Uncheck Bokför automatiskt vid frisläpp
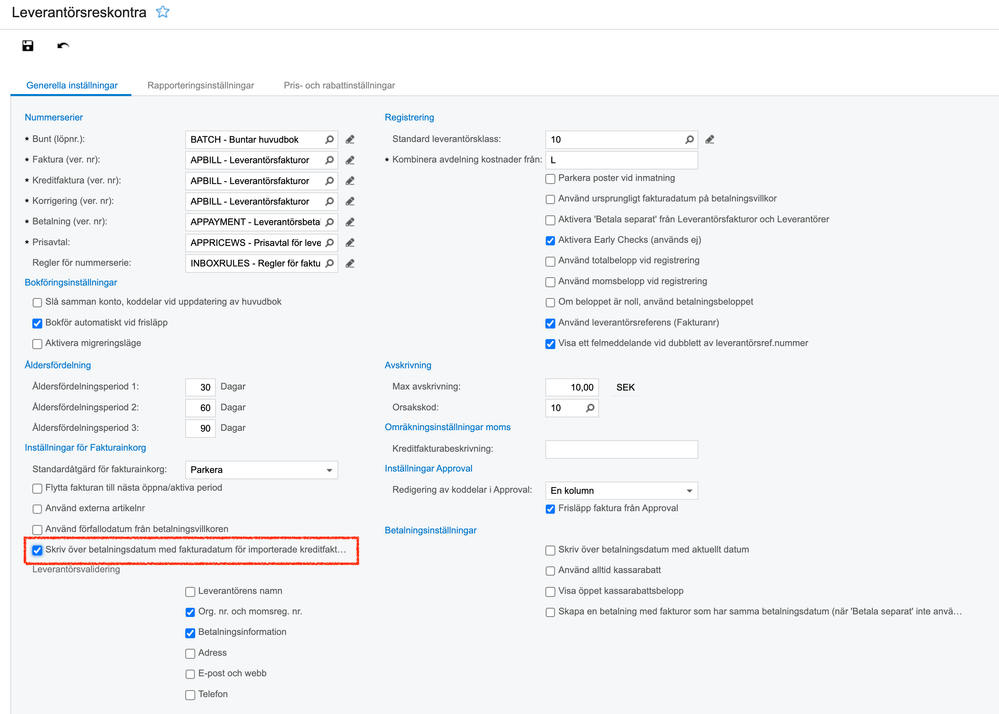 coord(37,323)
